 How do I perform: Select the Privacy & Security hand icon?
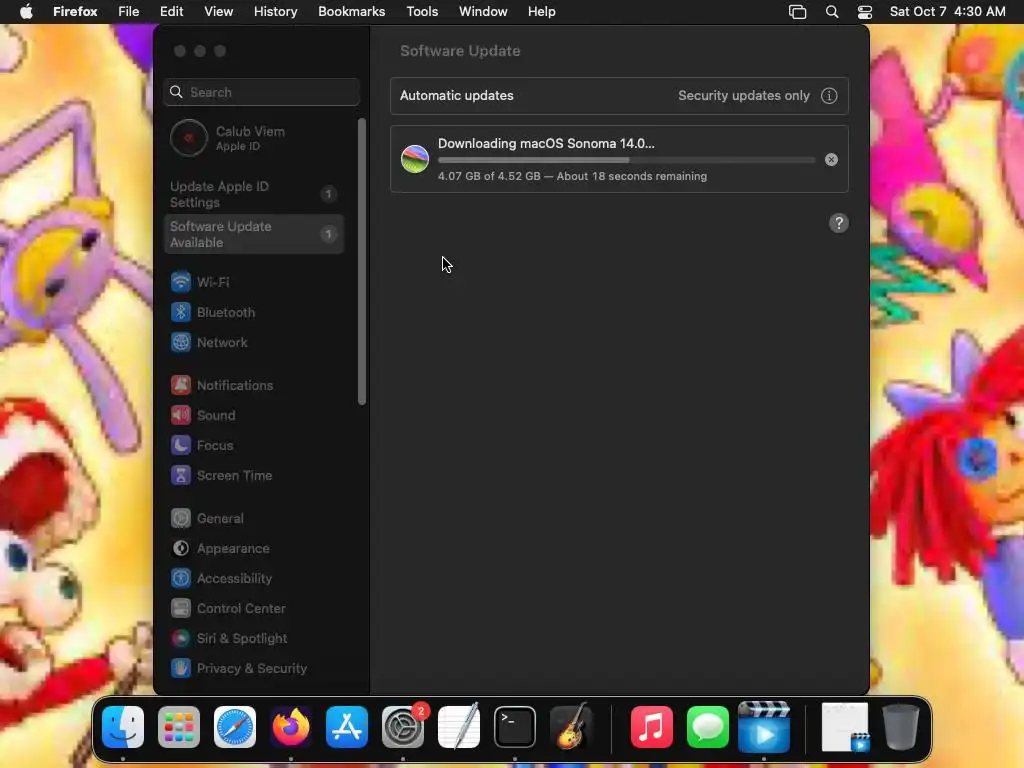(x=181, y=669)
